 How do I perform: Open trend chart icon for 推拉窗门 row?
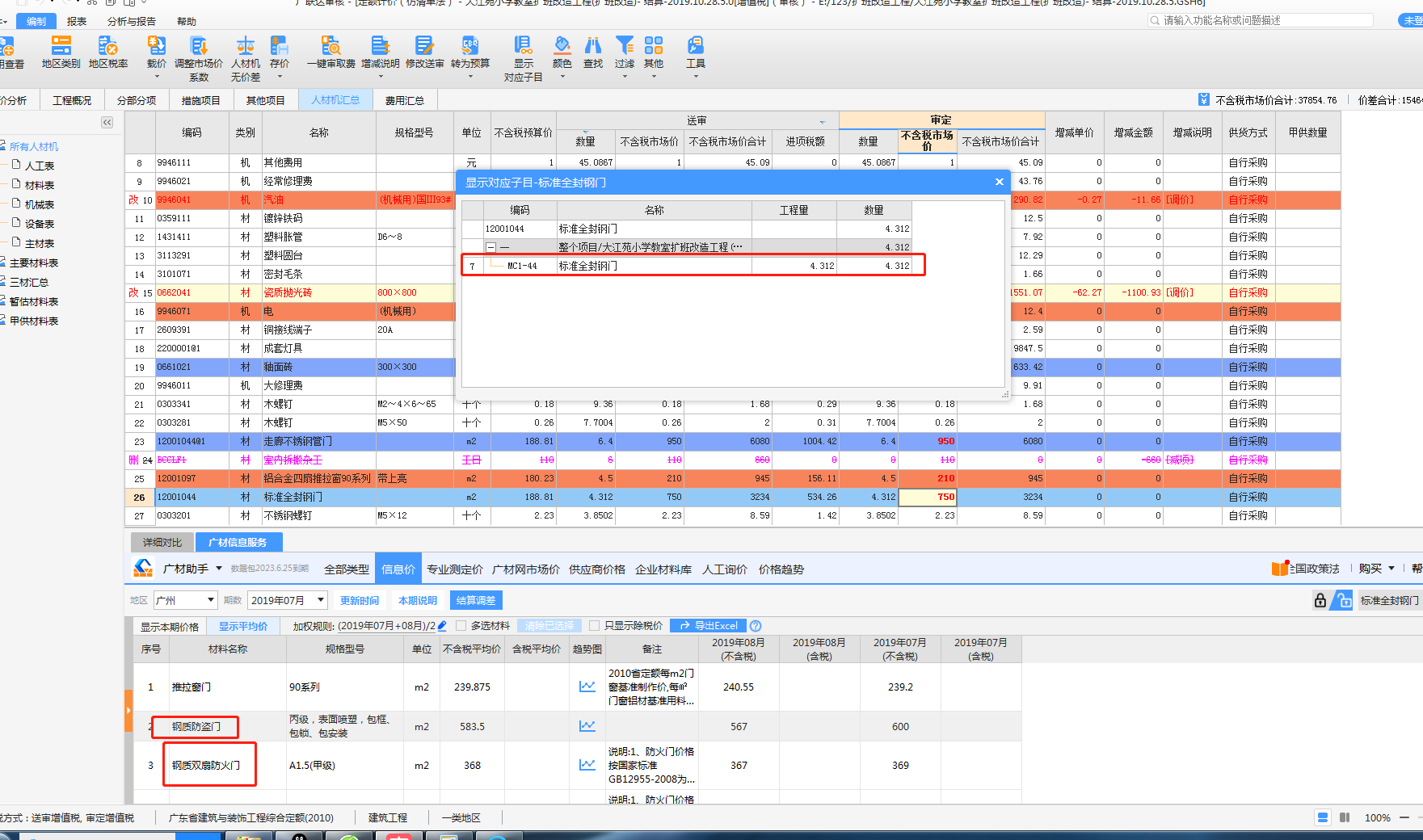point(587,687)
